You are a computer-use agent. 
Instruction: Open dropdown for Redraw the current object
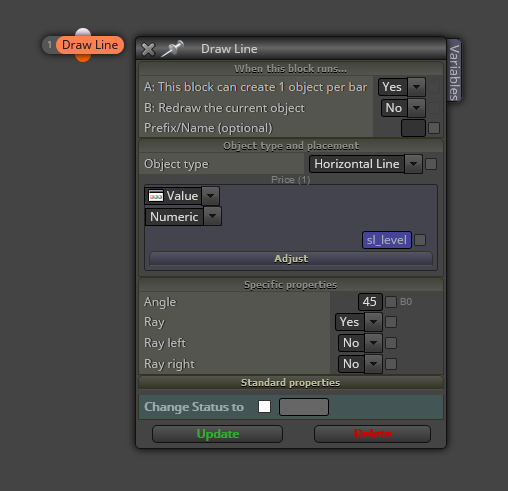pos(416,108)
